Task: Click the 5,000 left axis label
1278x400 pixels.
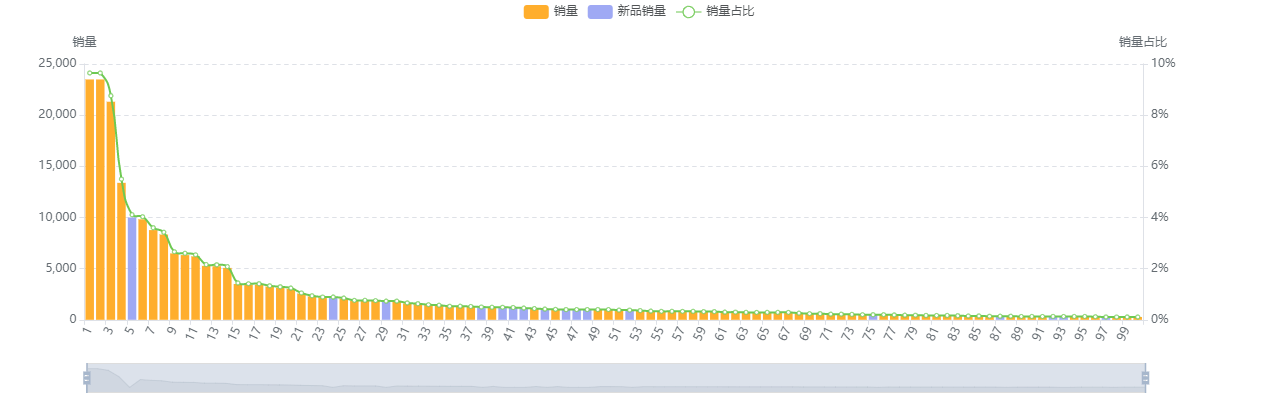Action: [62, 268]
